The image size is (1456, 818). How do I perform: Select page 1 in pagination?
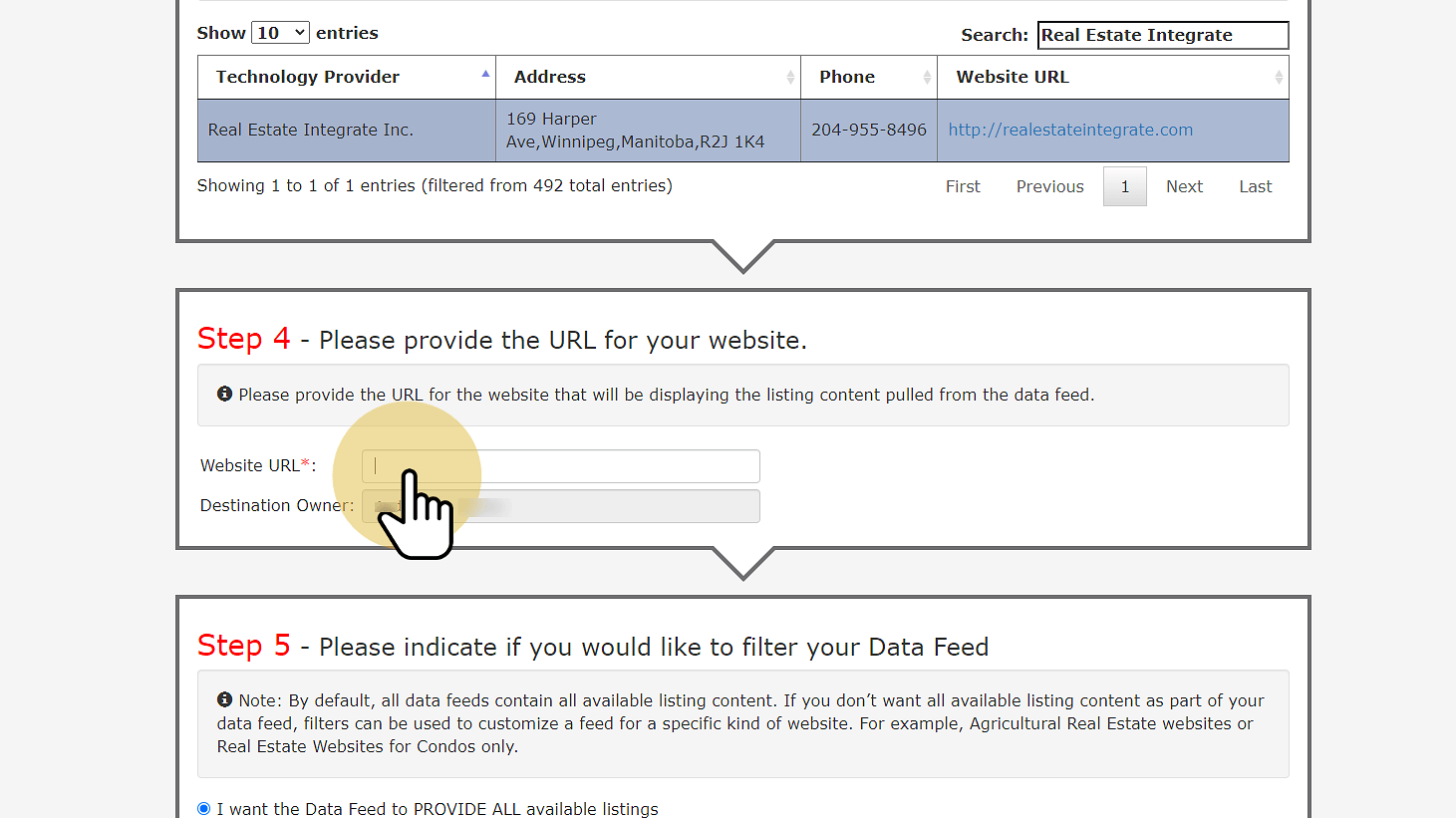(x=1125, y=186)
